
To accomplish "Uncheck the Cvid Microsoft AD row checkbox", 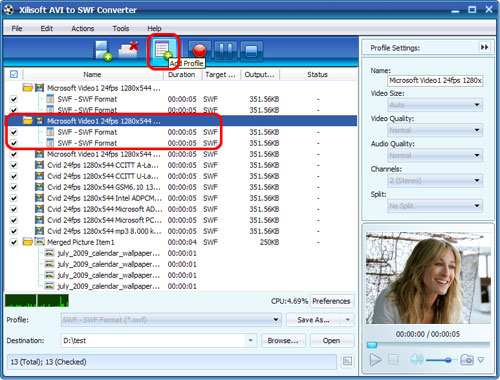I will point(14,209).
